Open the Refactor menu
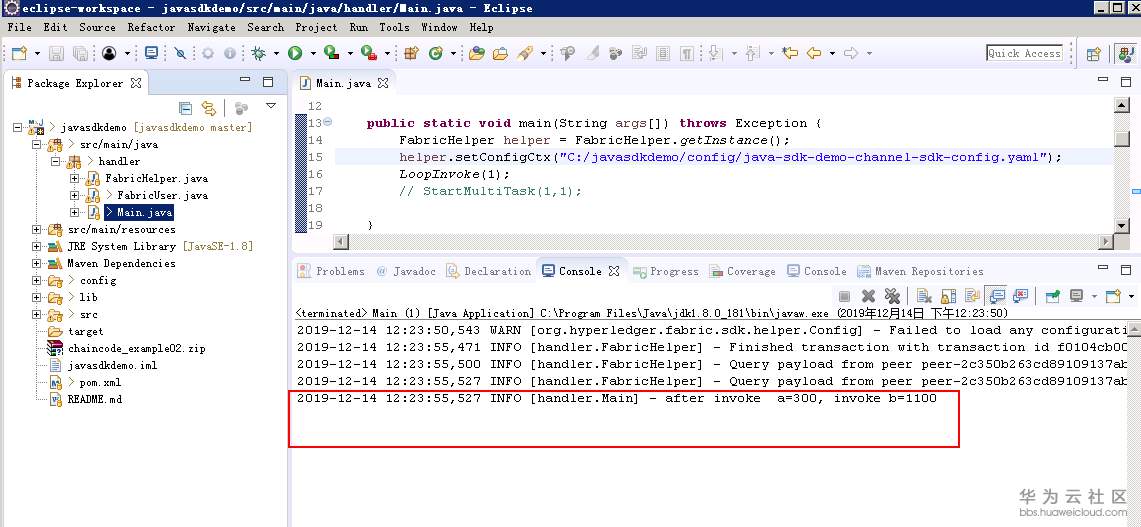The height and width of the screenshot is (527, 1141). [151, 28]
